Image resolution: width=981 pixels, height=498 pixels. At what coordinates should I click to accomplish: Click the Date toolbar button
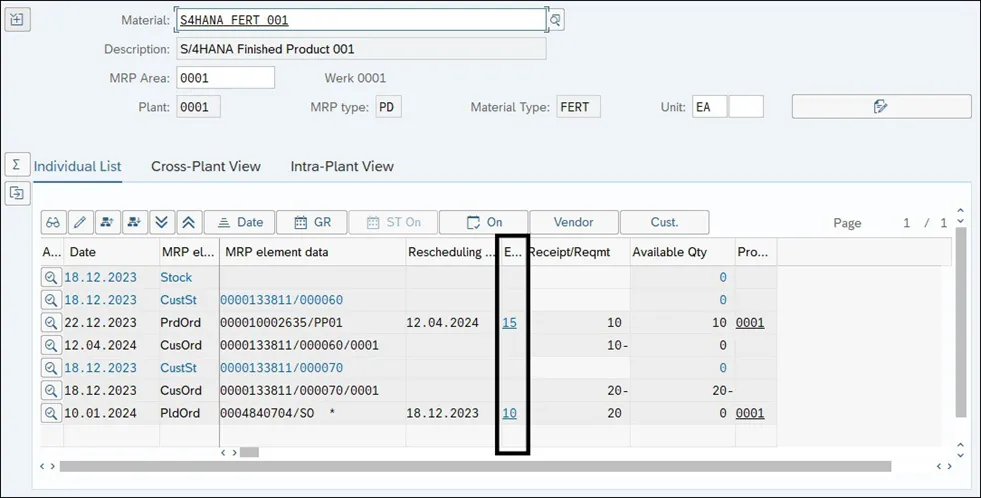tap(239, 222)
